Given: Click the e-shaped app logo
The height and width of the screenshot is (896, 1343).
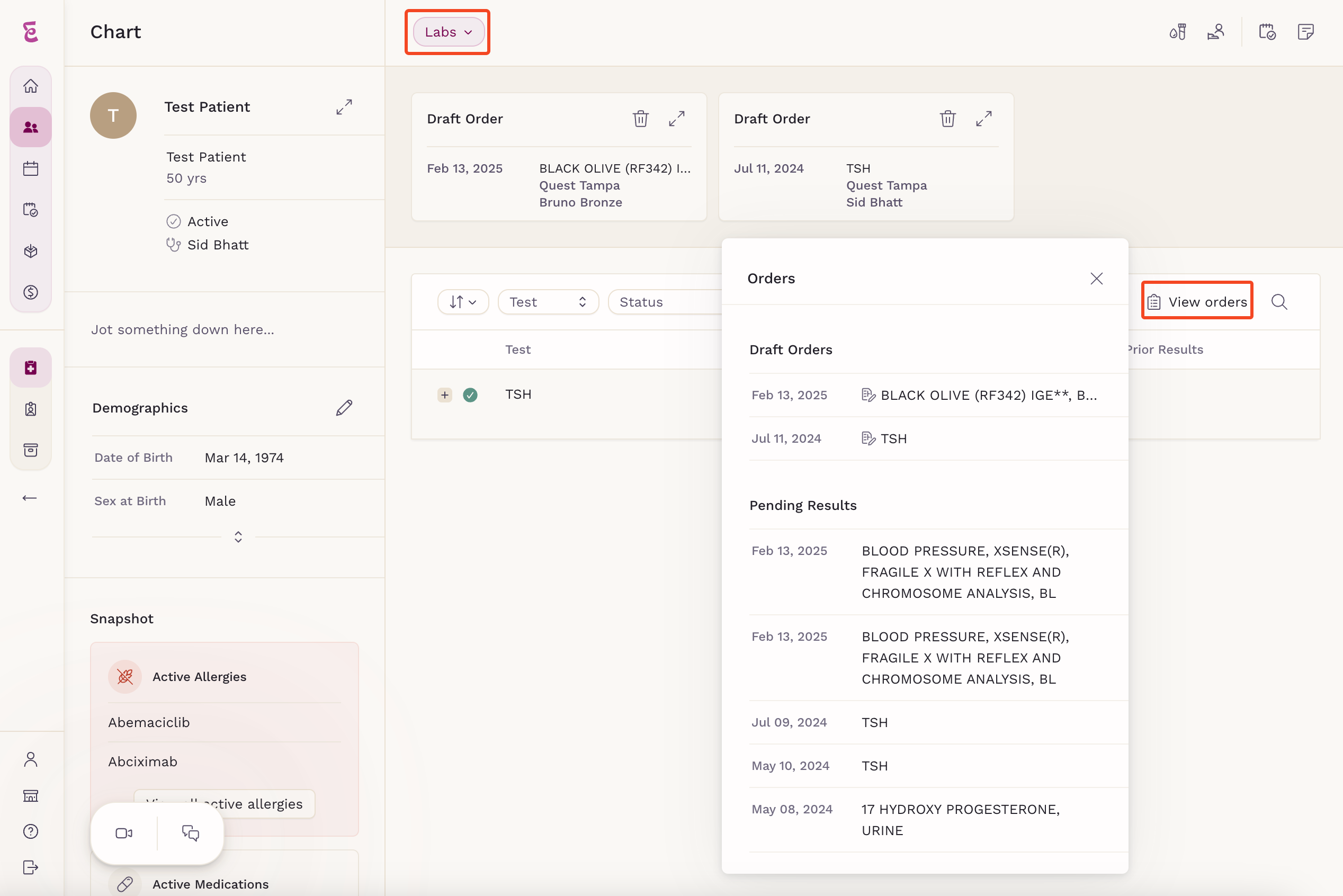Looking at the screenshot, I should coord(31,32).
